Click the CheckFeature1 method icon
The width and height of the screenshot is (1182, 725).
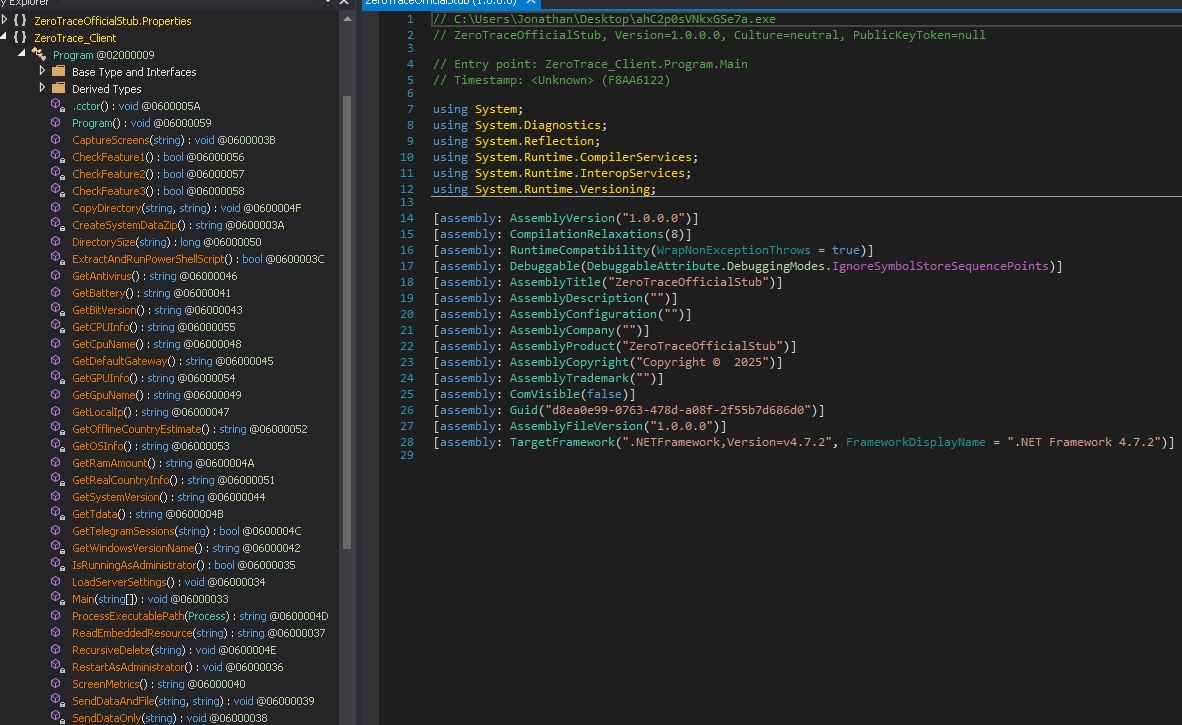pos(57,157)
